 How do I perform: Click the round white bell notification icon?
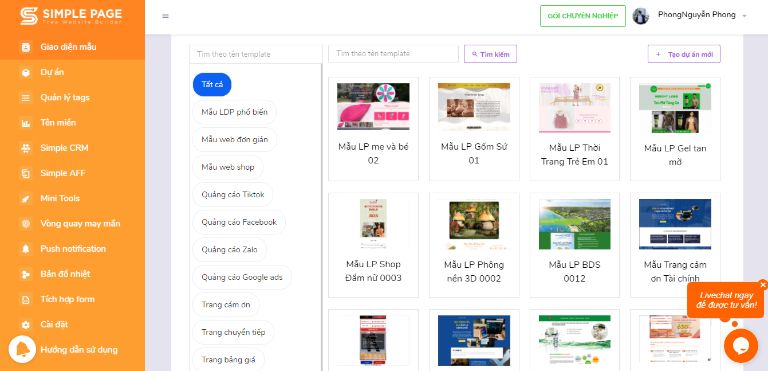coord(22,349)
